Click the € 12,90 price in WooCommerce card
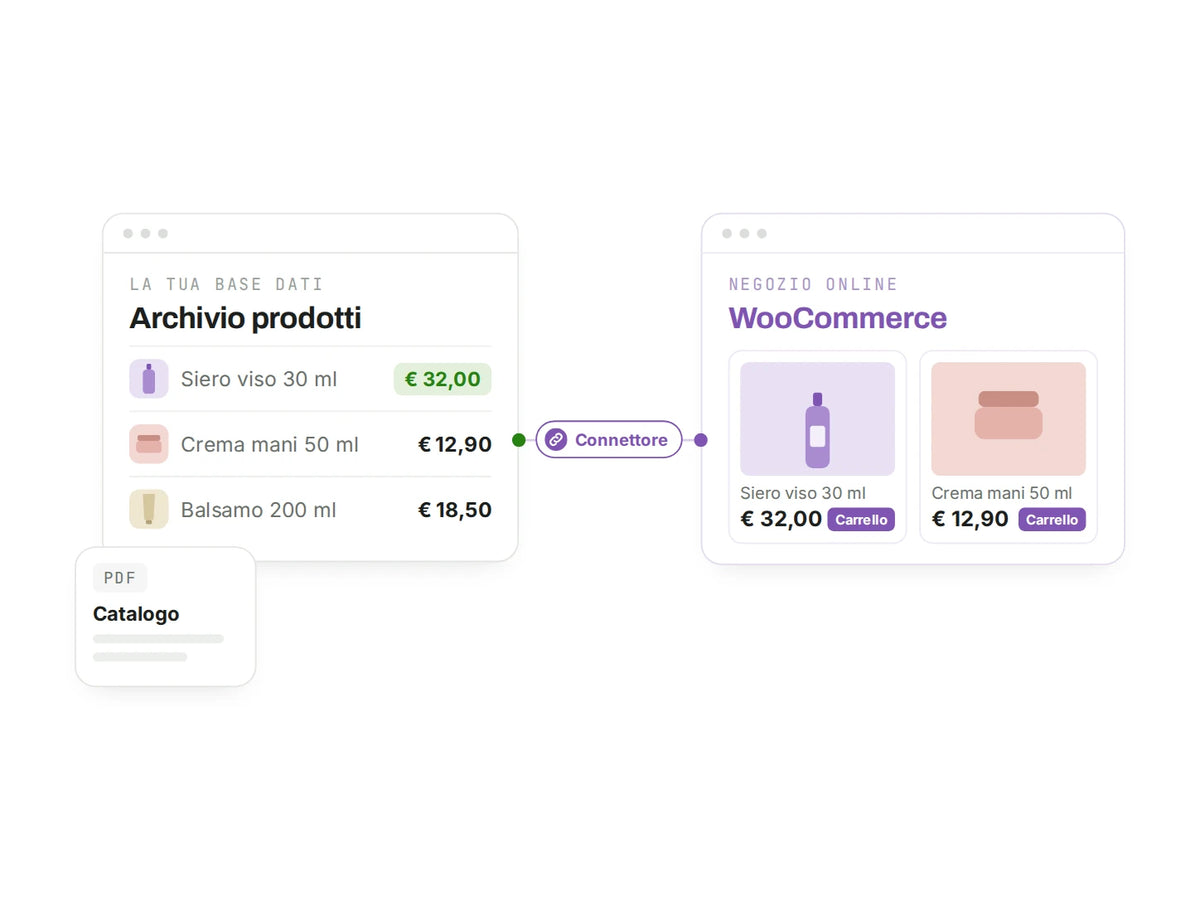1200x900 pixels. tap(970, 519)
